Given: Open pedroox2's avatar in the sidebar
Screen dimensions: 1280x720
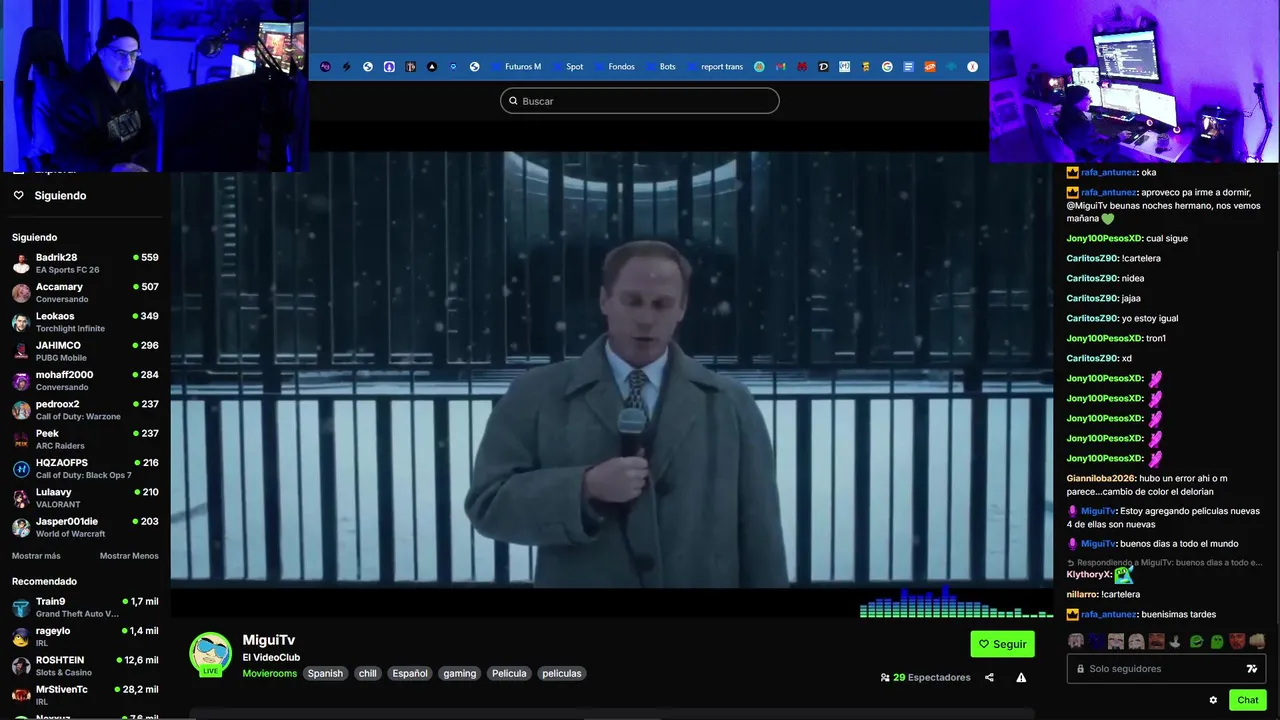Looking at the screenshot, I should point(21,410).
